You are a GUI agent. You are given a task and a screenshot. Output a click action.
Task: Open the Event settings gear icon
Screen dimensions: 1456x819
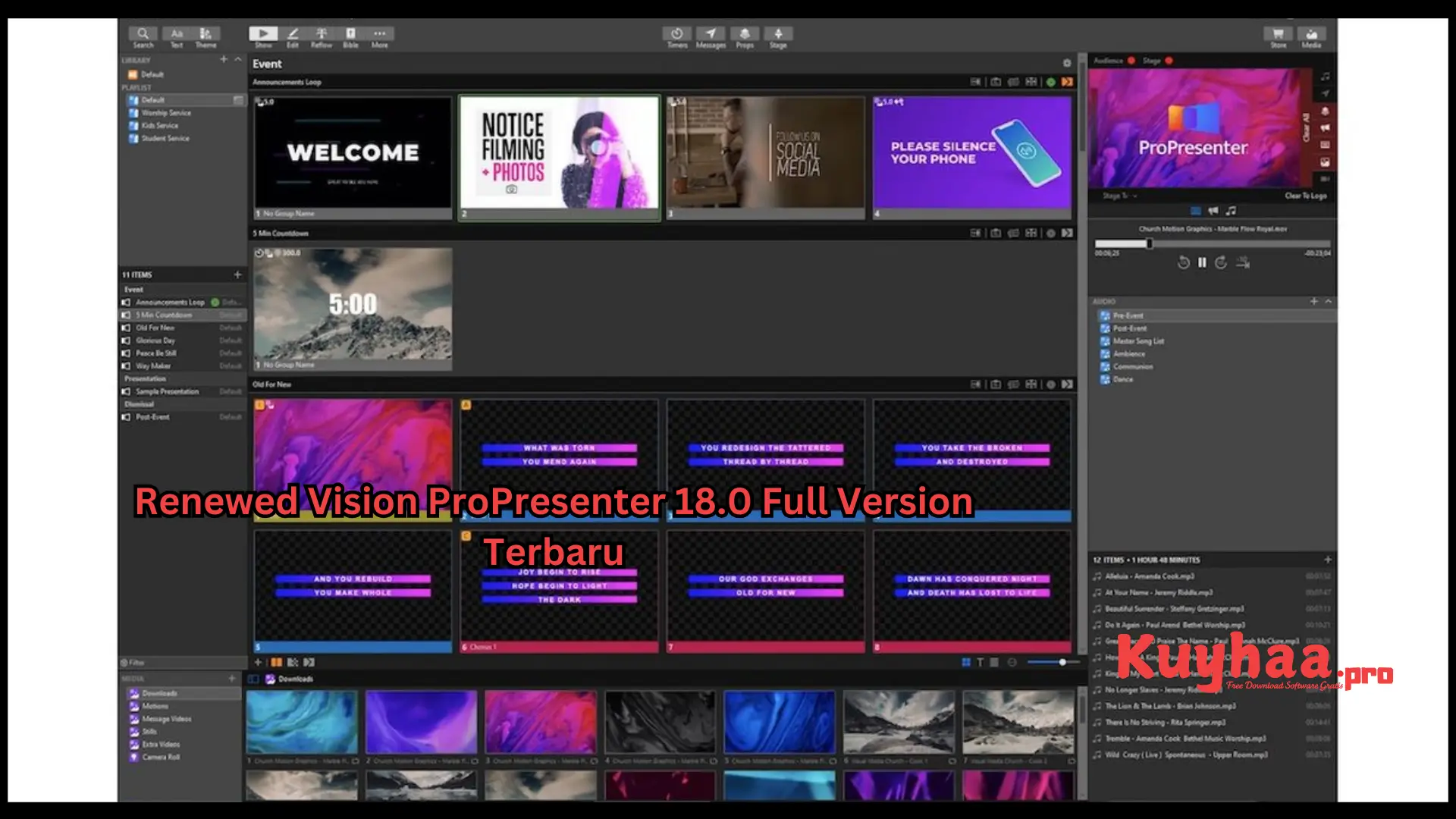tap(1067, 64)
